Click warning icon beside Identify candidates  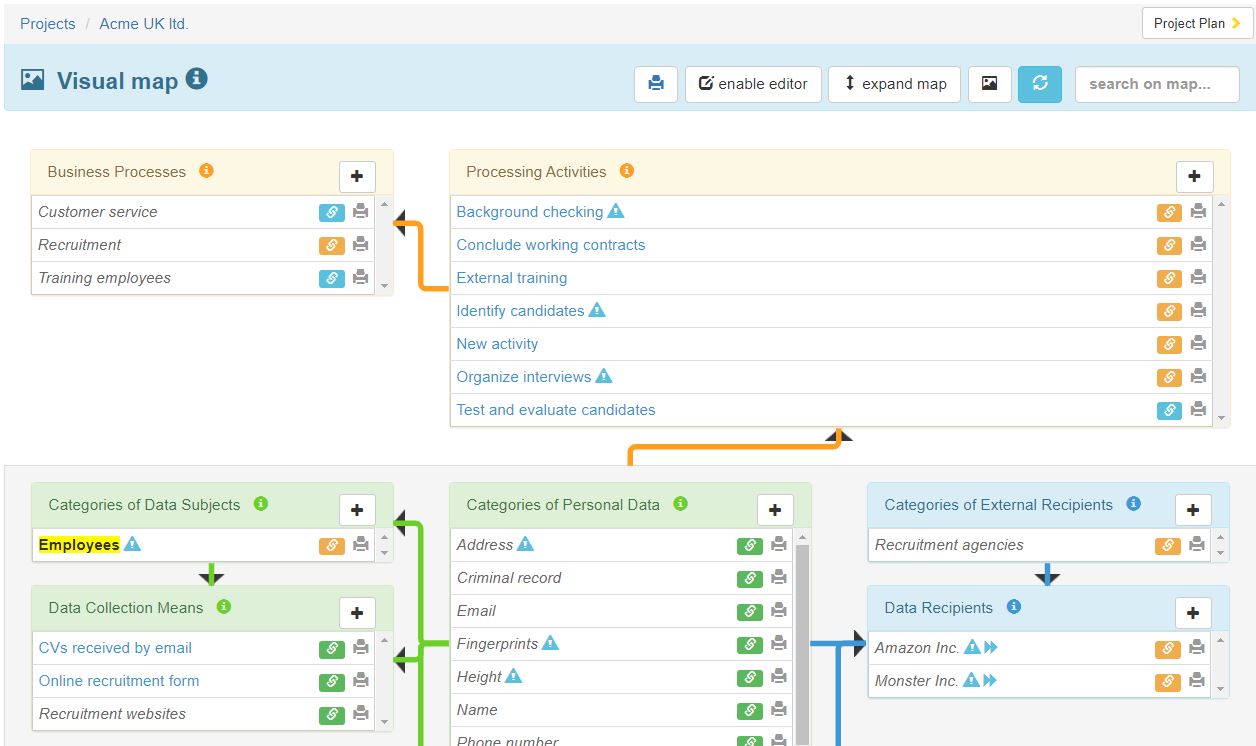[597, 310]
